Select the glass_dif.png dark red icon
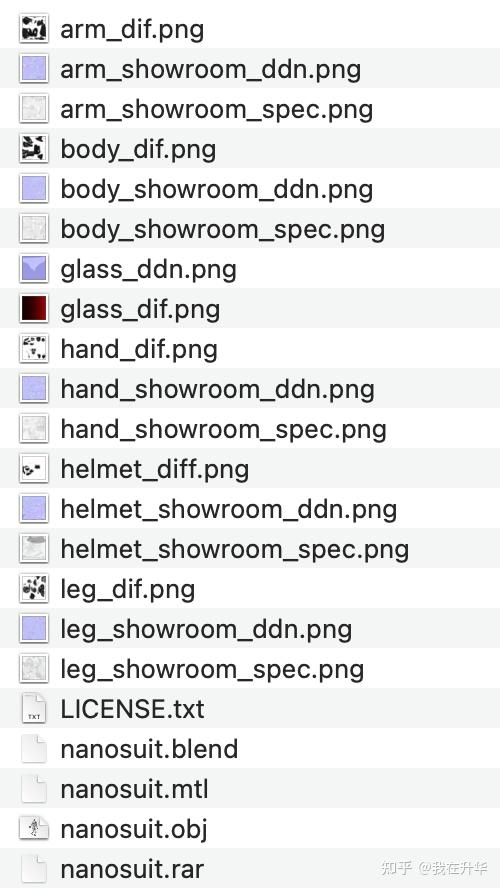 (x=33, y=309)
